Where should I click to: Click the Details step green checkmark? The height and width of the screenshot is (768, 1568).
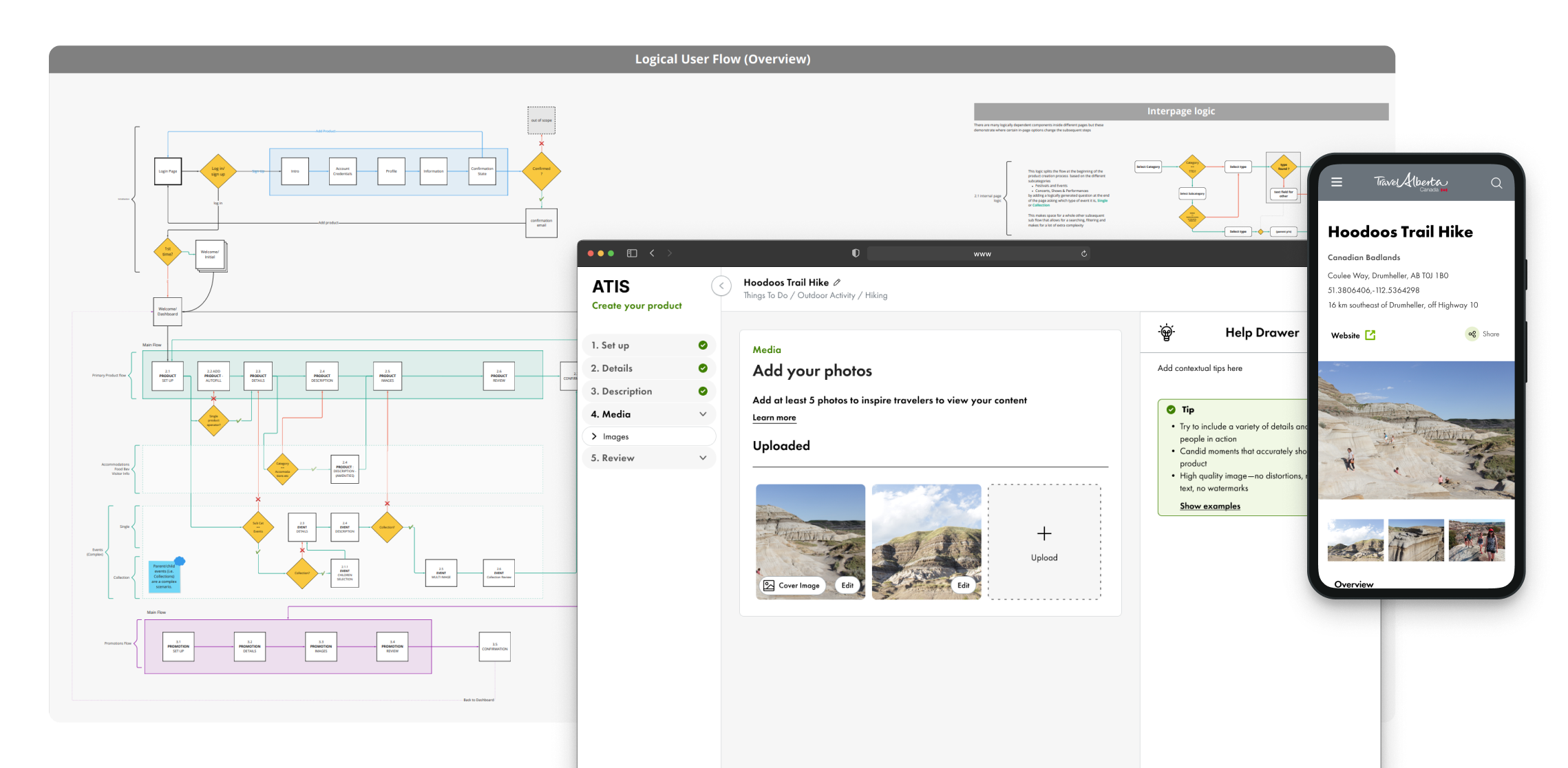[703, 368]
